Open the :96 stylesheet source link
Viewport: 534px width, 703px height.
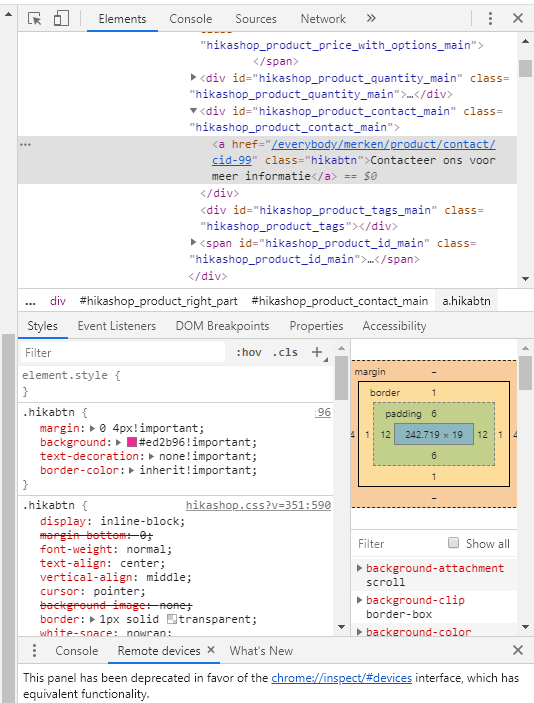click(323, 412)
